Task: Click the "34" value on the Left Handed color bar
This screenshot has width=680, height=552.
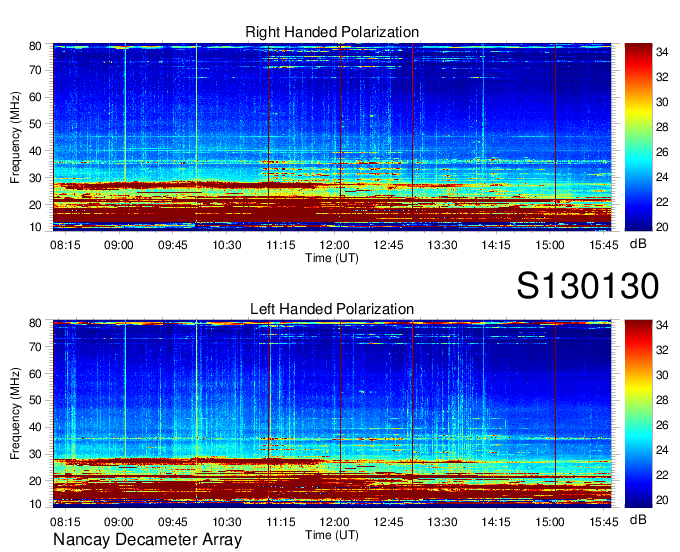Action: (662, 325)
